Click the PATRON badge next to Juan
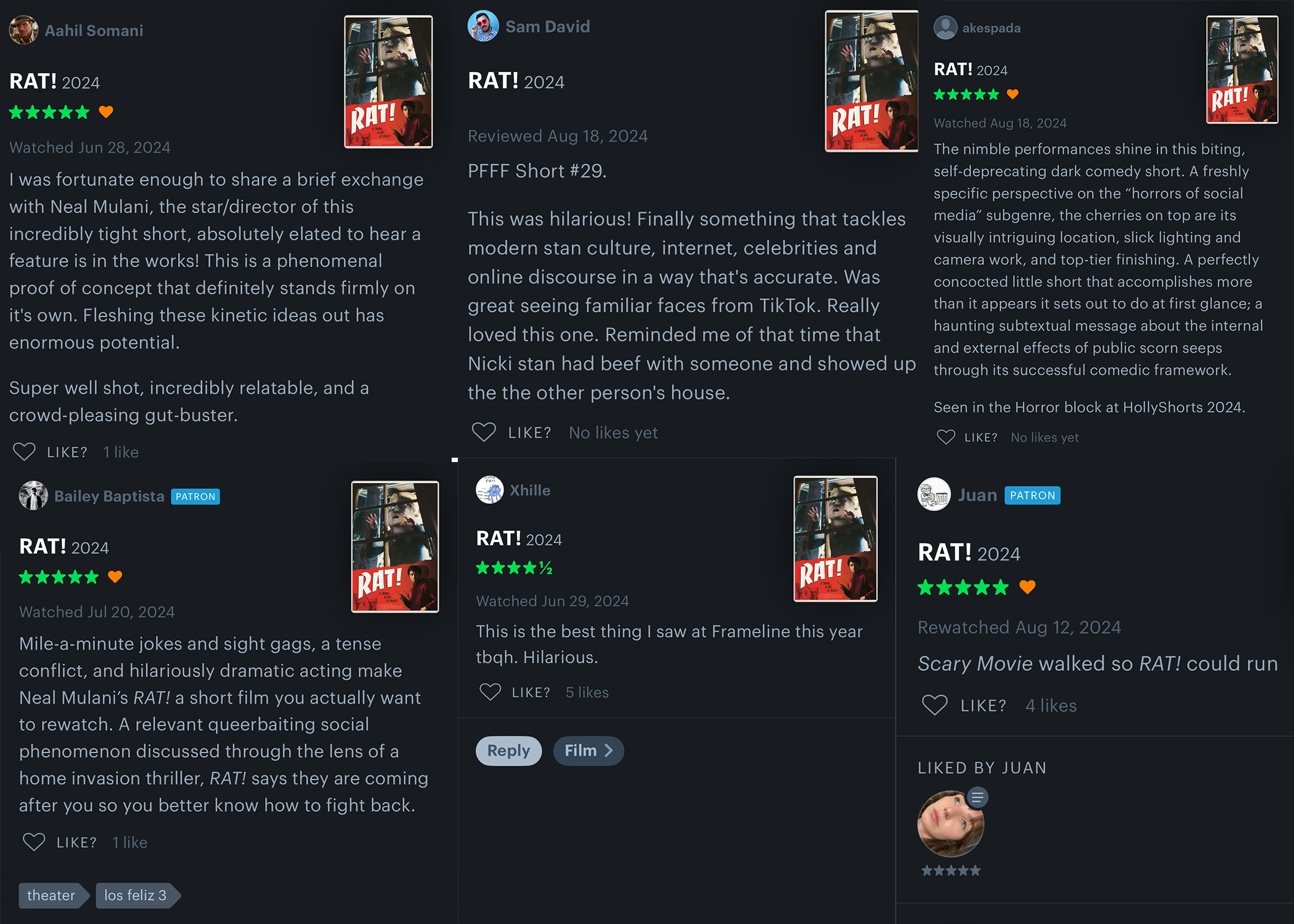This screenshot has width=1294, height=924. [1033, 495]
